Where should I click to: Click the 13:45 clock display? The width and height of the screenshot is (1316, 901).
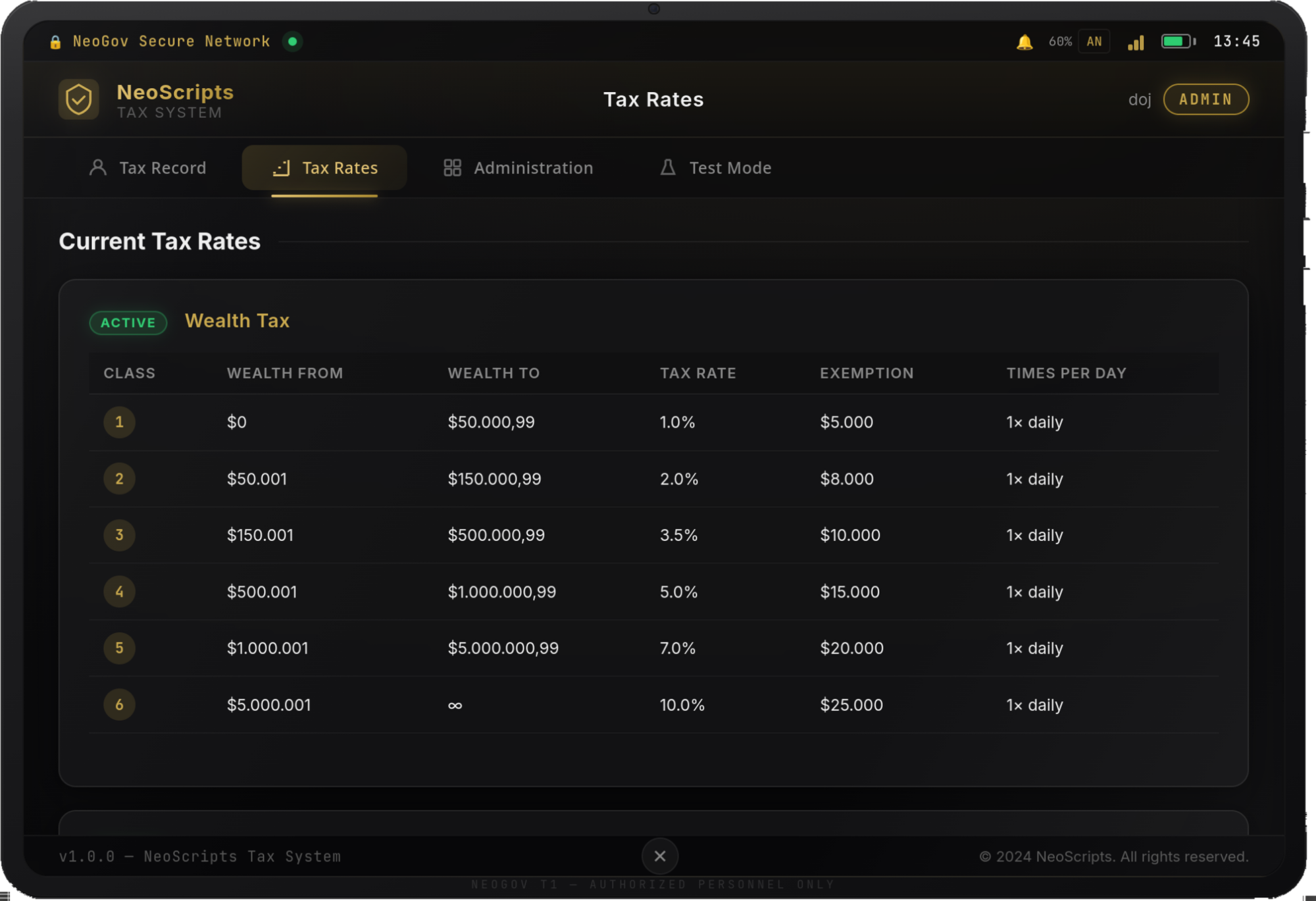[1236, 41]
